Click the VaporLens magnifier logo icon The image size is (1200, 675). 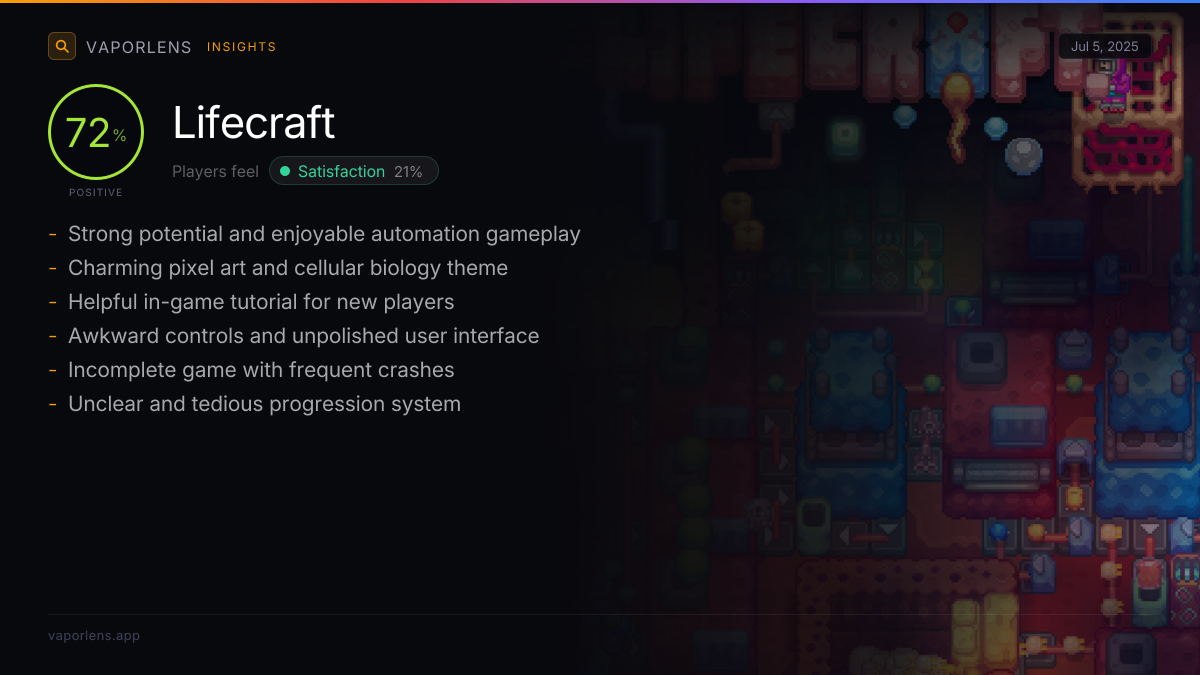point(62,46)
